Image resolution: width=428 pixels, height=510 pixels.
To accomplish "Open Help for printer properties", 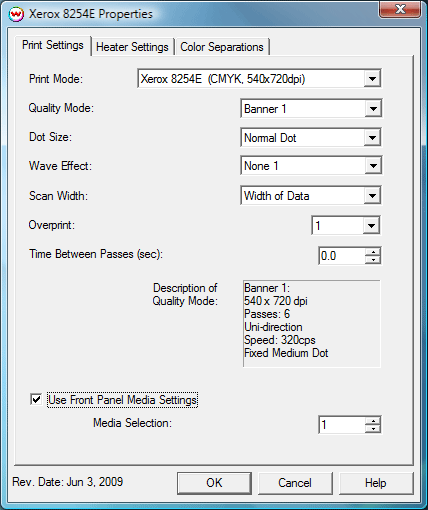I will (x=376, y=483).
